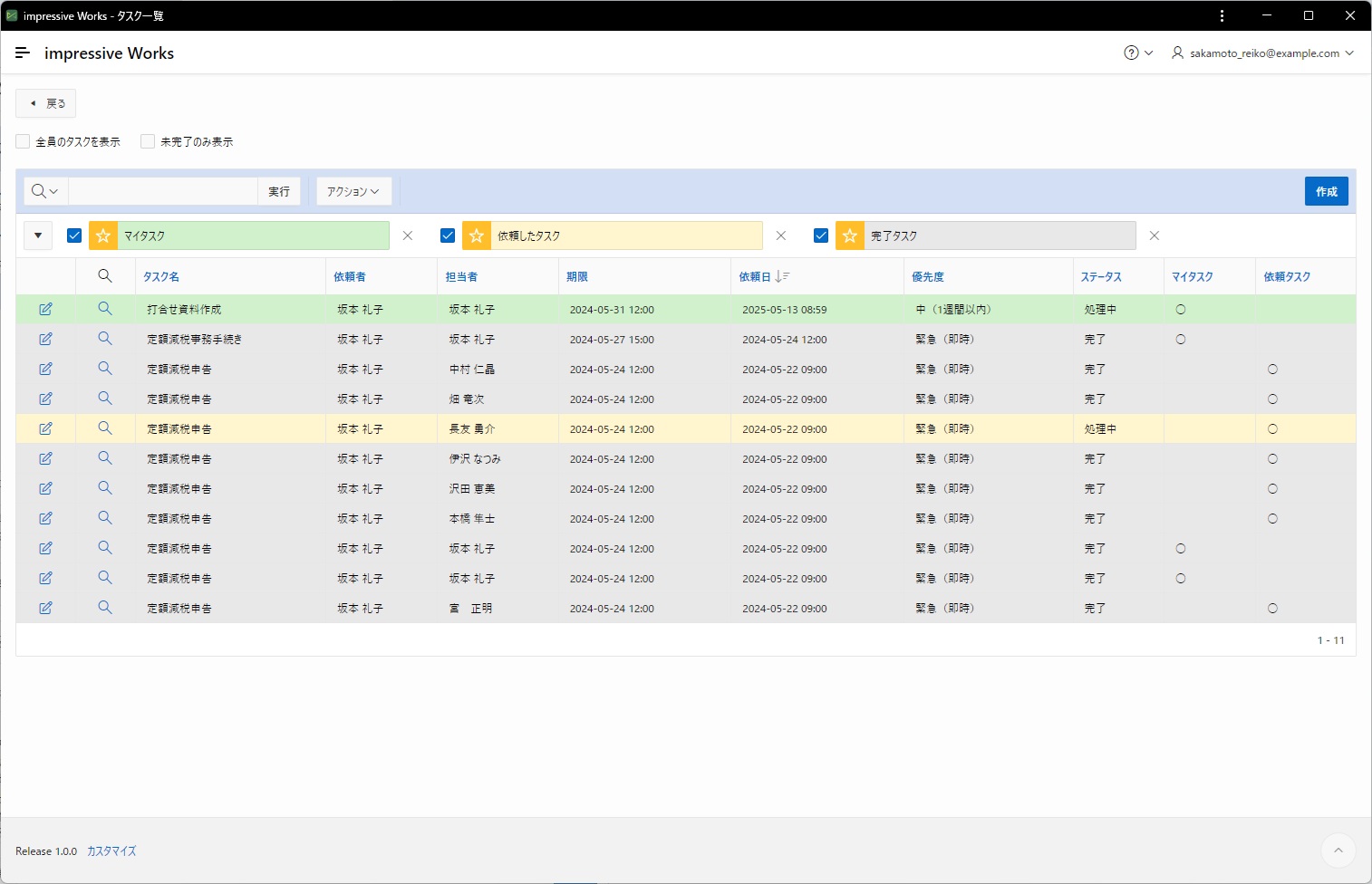Edit the 打合せ資料作成 task
1372x884 pixels.
[45, 309]
